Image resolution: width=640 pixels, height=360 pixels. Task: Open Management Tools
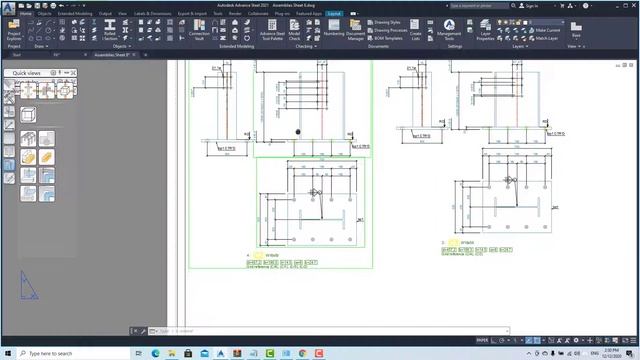449,30
